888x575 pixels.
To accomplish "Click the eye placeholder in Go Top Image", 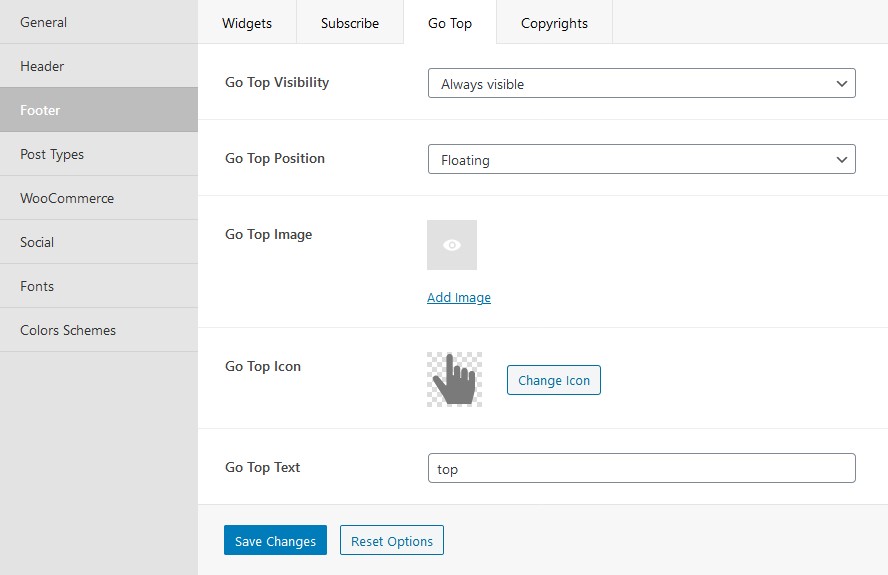I will coord(452,245).
